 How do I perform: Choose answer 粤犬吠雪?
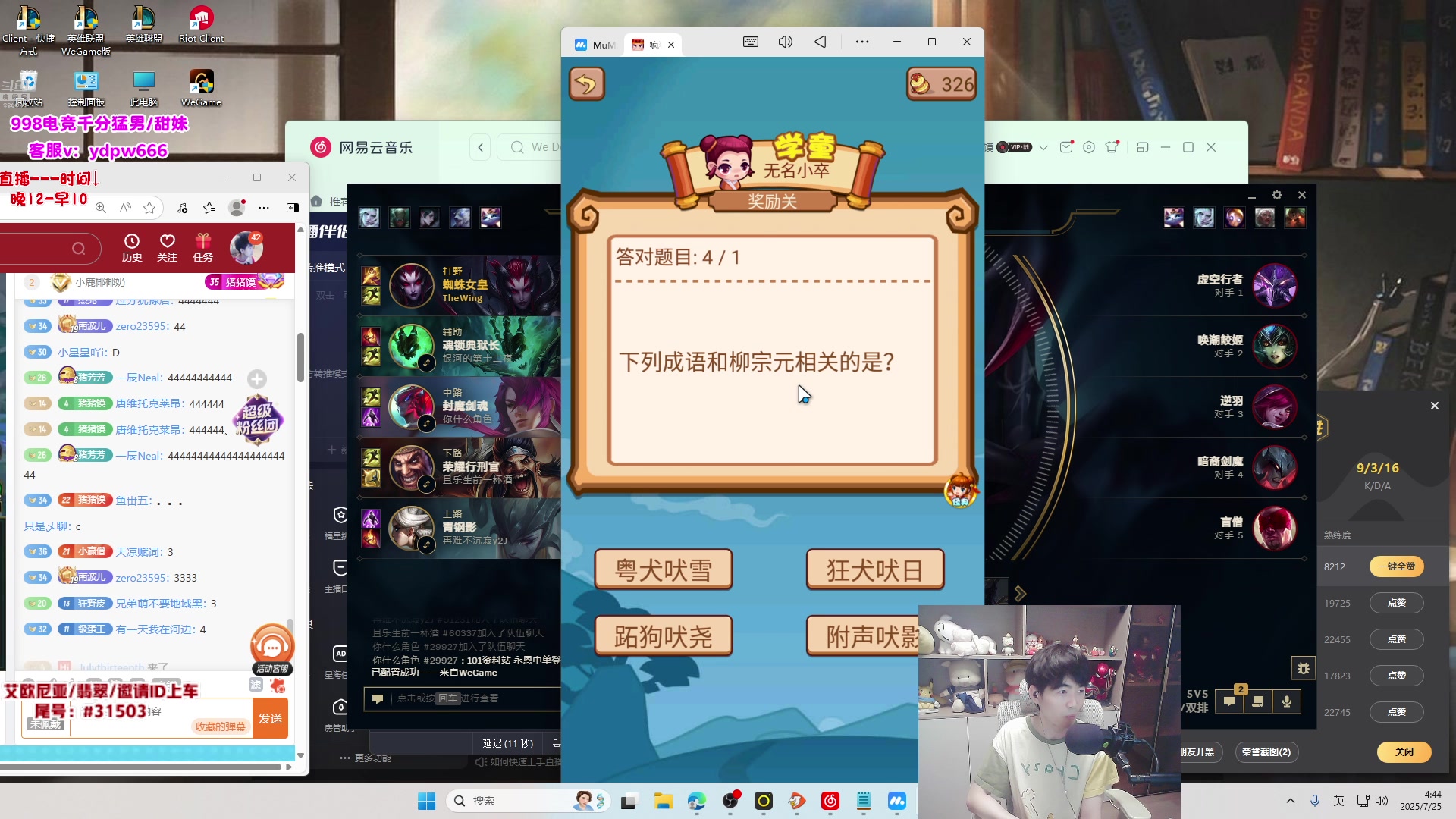pyautogui.click(x=663, y=570)
